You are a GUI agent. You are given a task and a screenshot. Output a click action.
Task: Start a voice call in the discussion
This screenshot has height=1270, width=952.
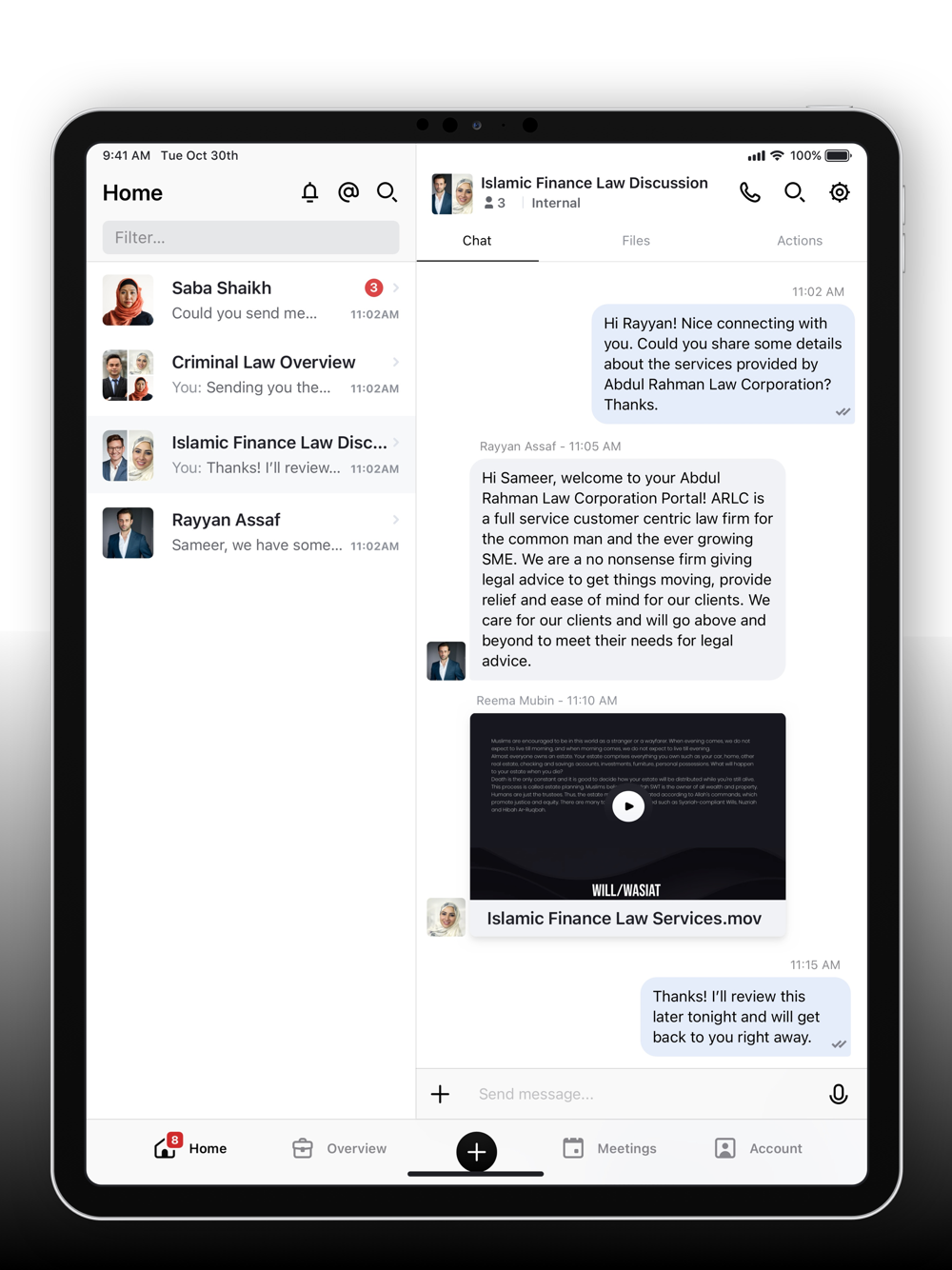[x=750, y=192]
